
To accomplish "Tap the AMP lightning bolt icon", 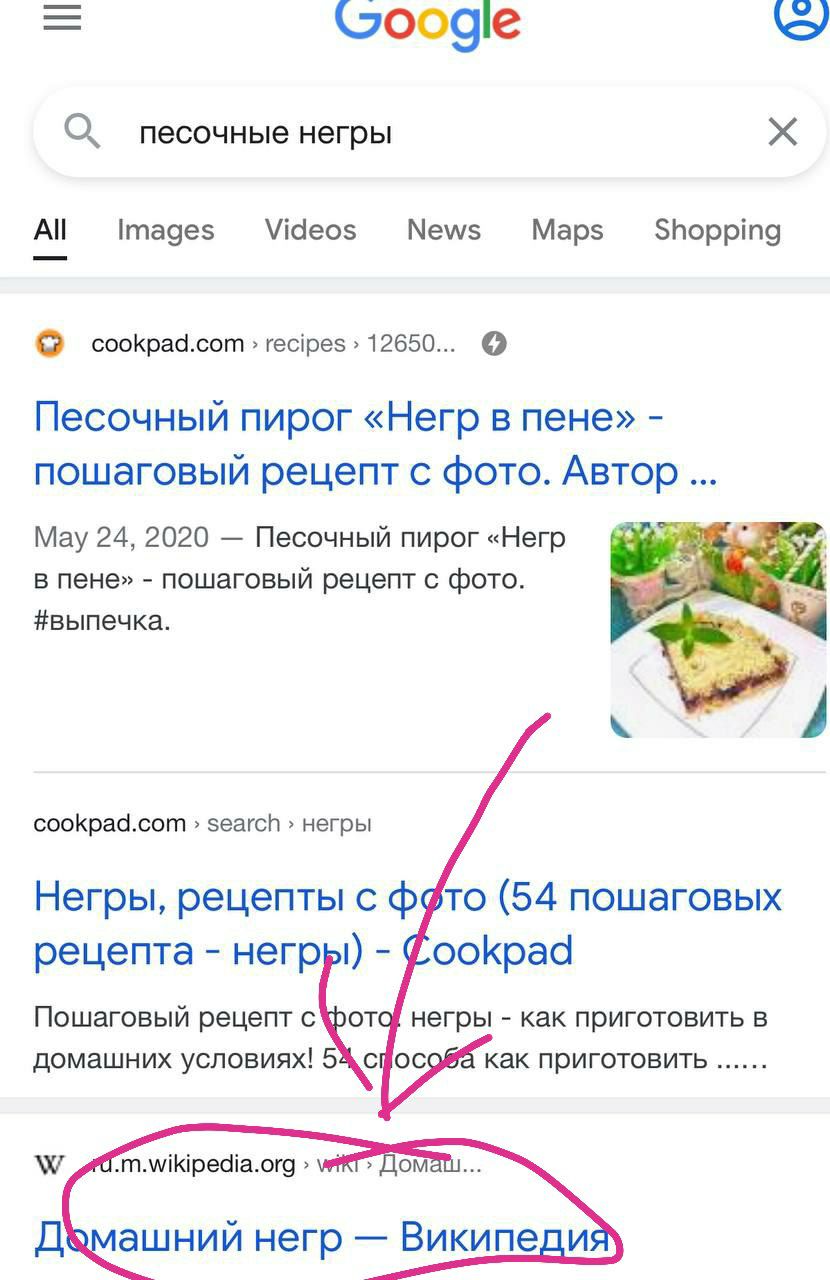I will click(494, 344).
